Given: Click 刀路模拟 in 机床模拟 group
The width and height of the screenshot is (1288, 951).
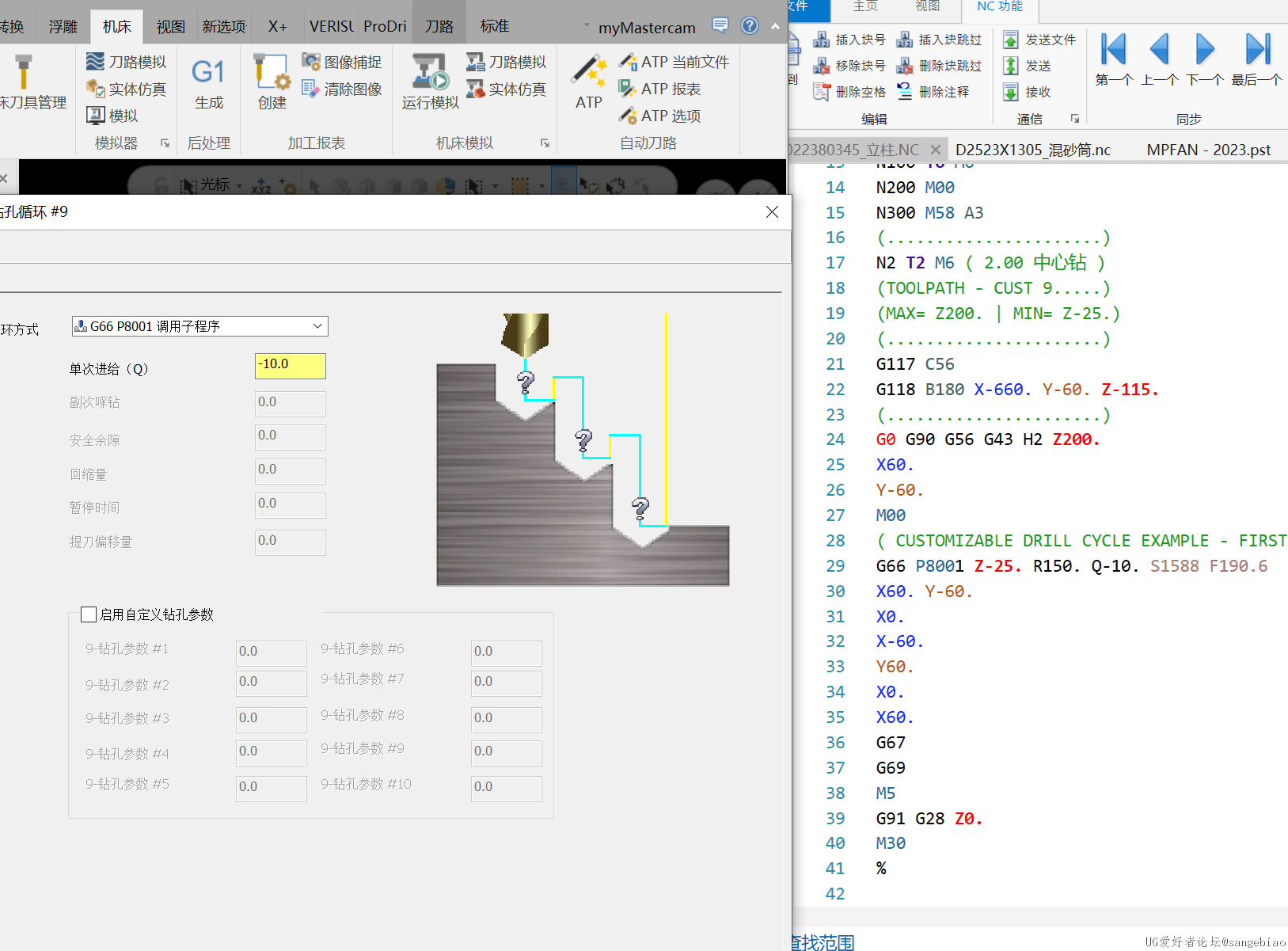Looking at the screenshot, I should (506, 62).
